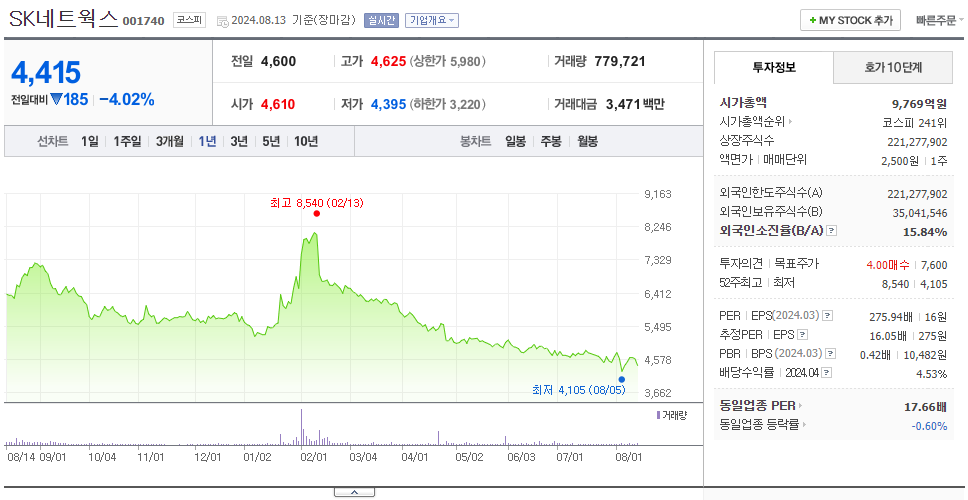Click the SK네트웍스 stock name
Screen dimensions: 968x500
(64, 19)
